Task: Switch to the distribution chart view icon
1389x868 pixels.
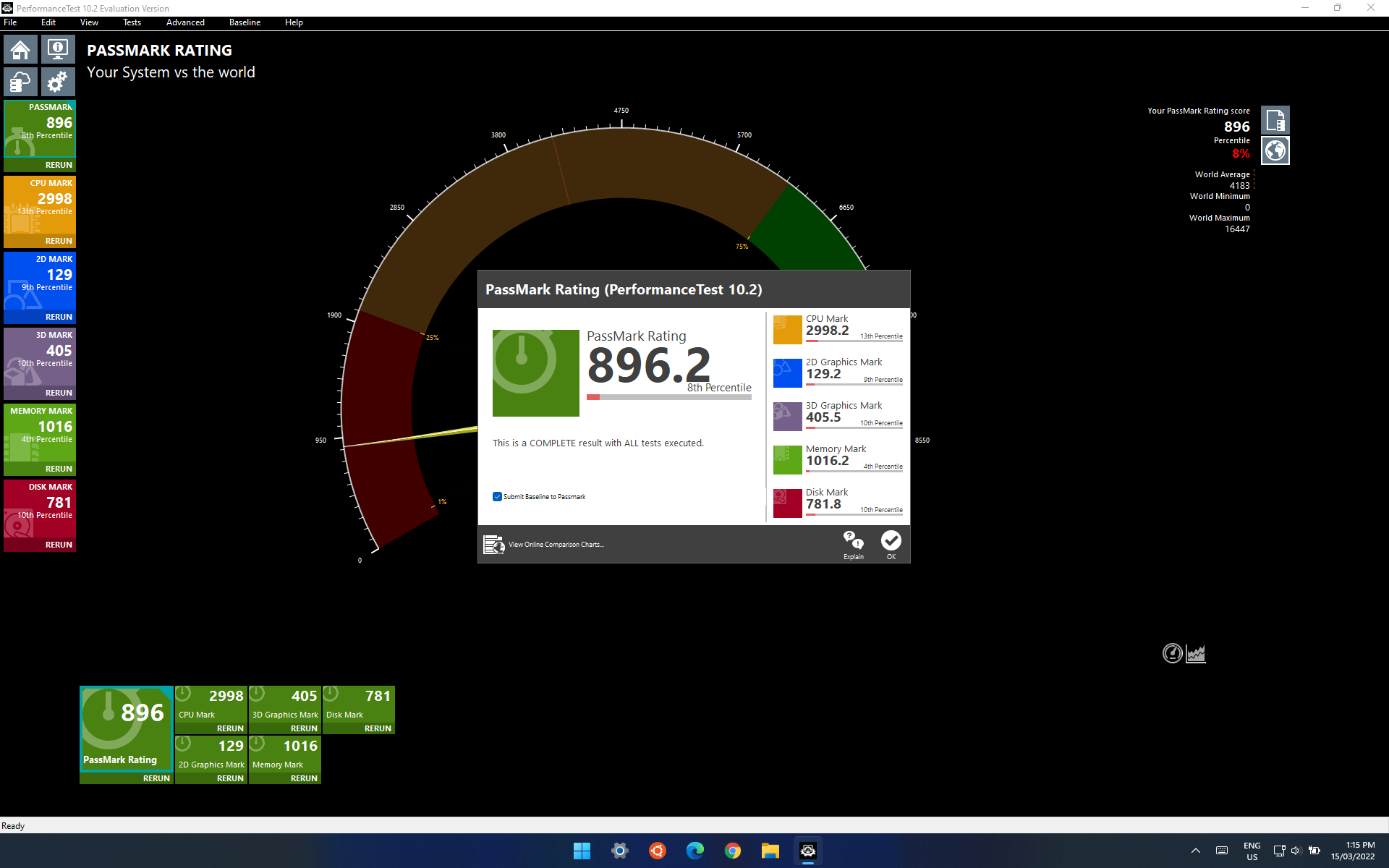Action: coord(1195,653)
